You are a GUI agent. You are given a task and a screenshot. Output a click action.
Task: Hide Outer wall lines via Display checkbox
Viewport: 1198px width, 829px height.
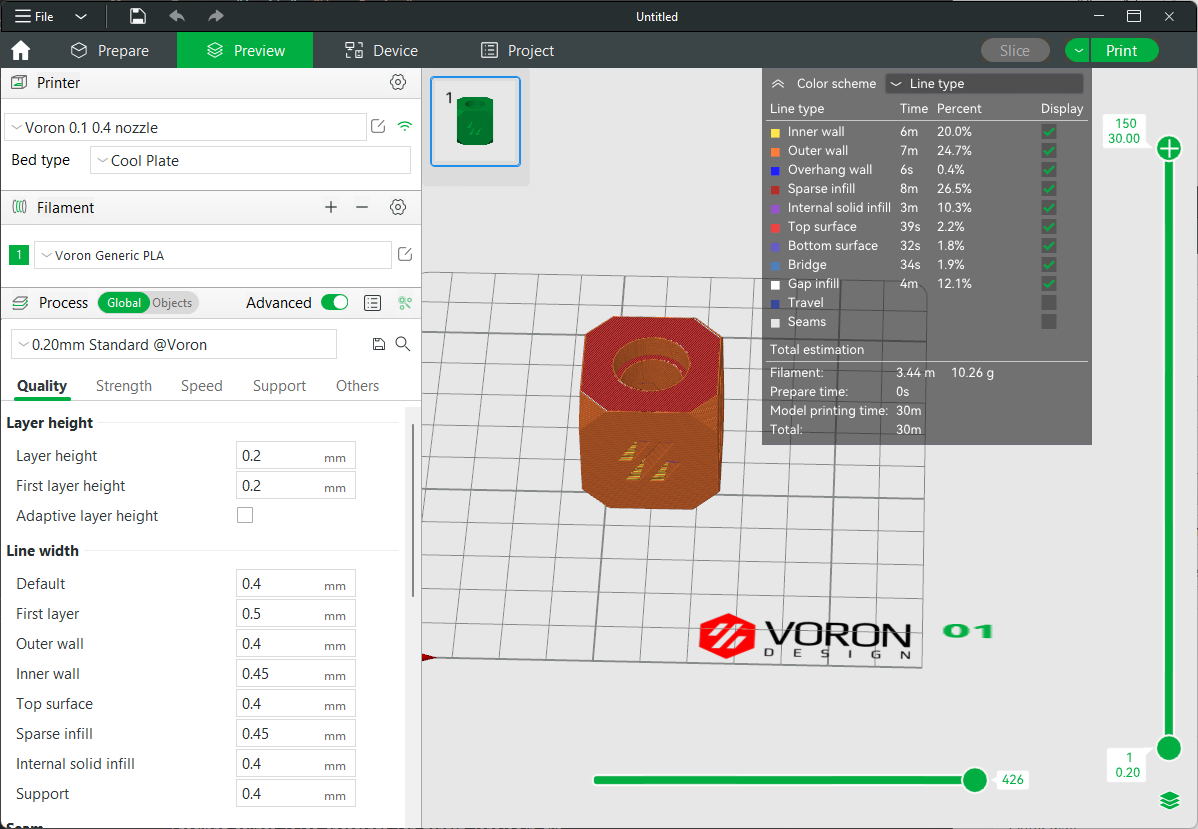point(1048,151)
